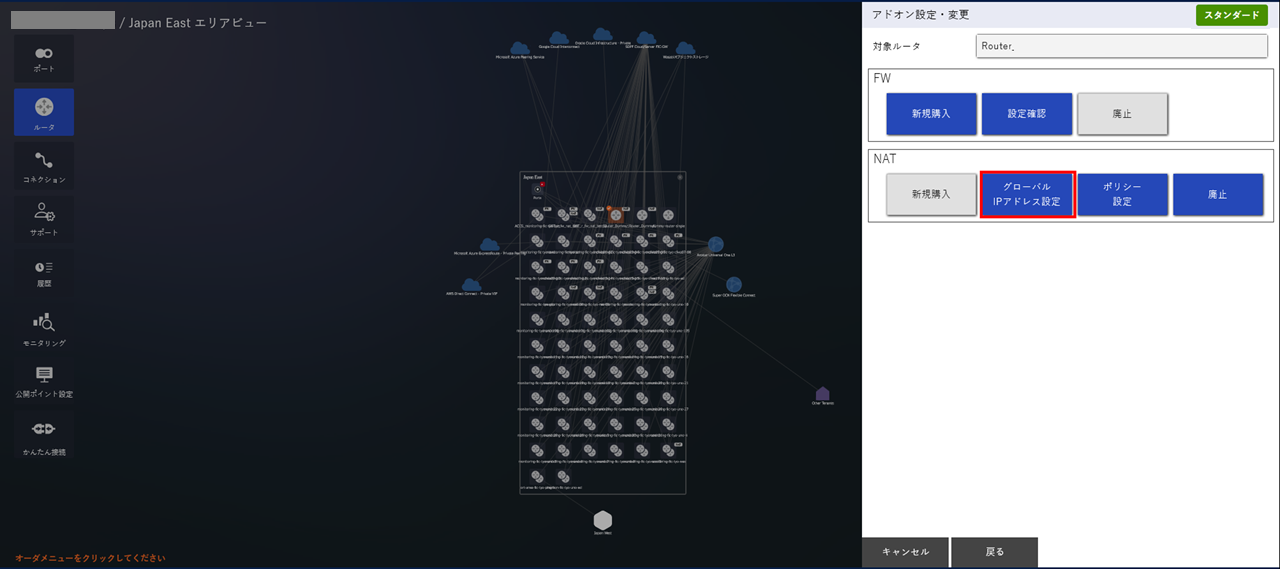Select the Japan West hexagon node

click(602, 520)
